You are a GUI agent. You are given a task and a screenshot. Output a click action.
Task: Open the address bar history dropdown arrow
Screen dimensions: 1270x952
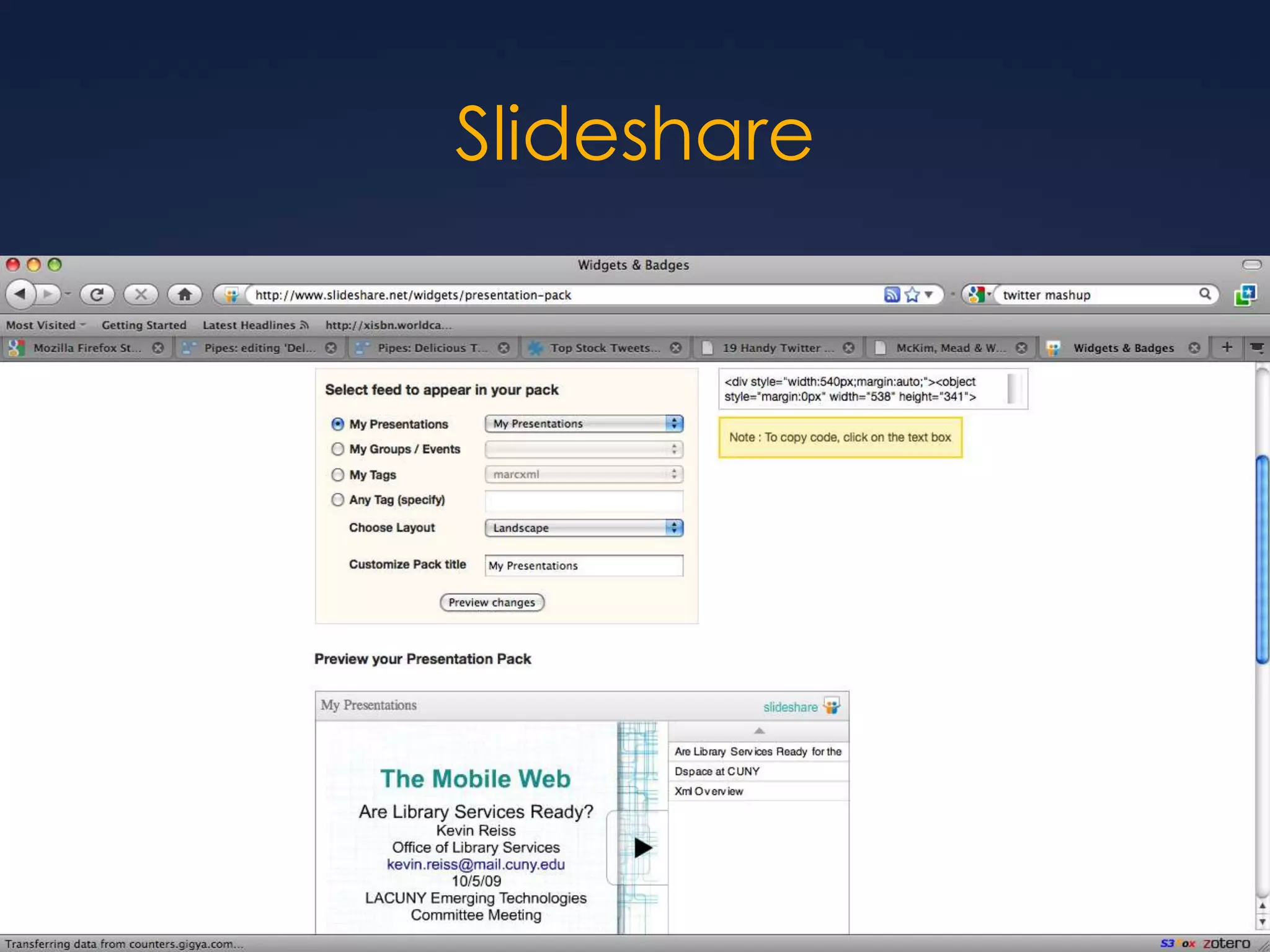(929, 295)
